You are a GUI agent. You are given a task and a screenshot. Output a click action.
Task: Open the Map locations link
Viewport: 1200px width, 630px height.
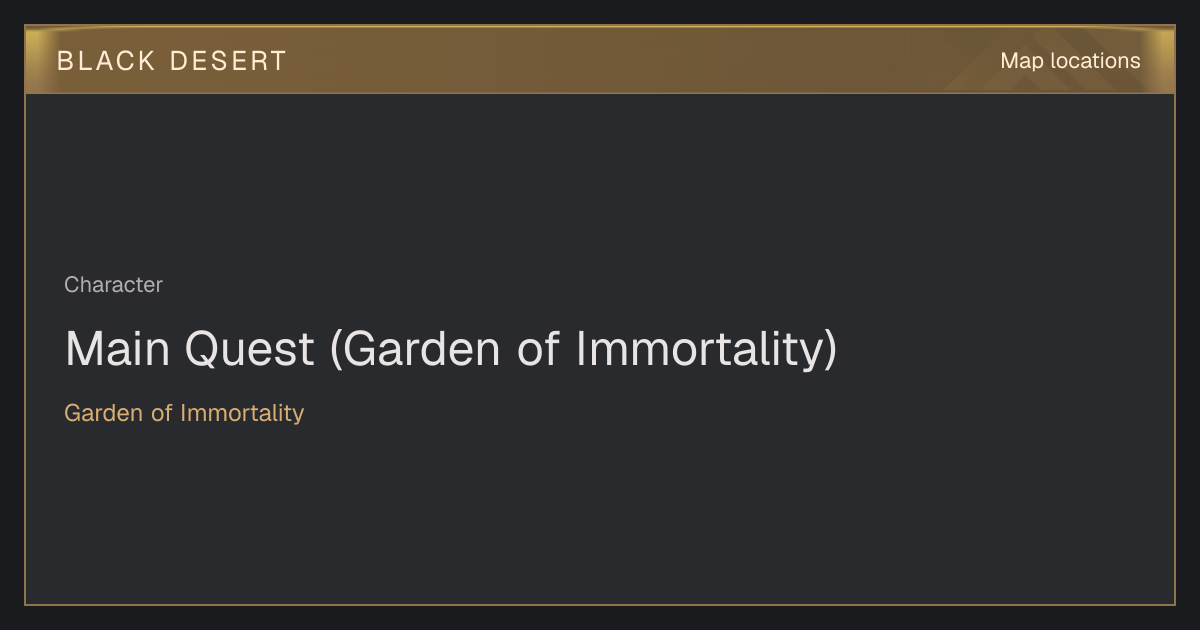[1070, 61]
